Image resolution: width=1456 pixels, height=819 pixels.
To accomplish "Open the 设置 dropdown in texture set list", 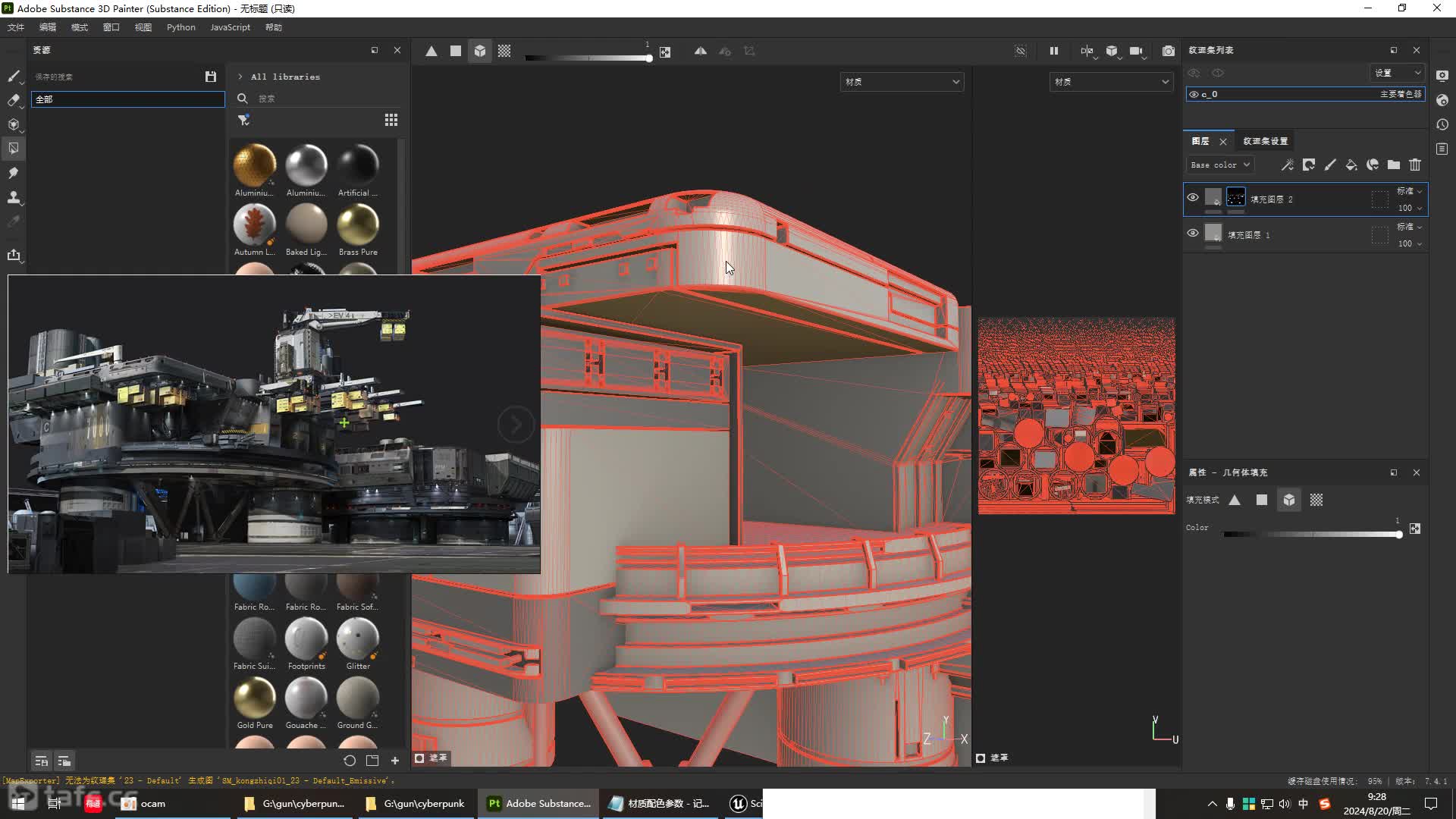I will pos(1397,73).
